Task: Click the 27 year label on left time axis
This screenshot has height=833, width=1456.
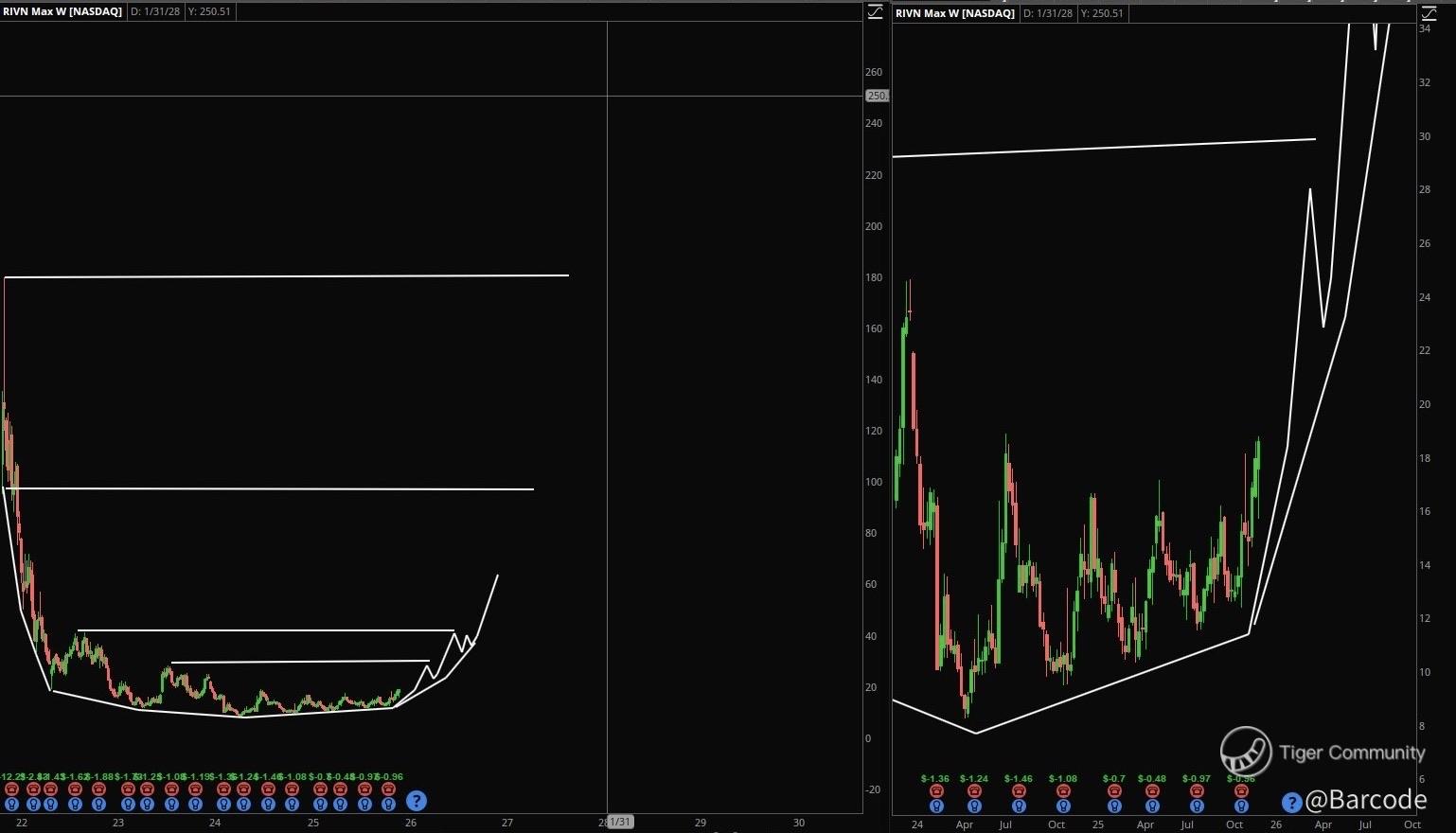Action: tap(507, 823)
